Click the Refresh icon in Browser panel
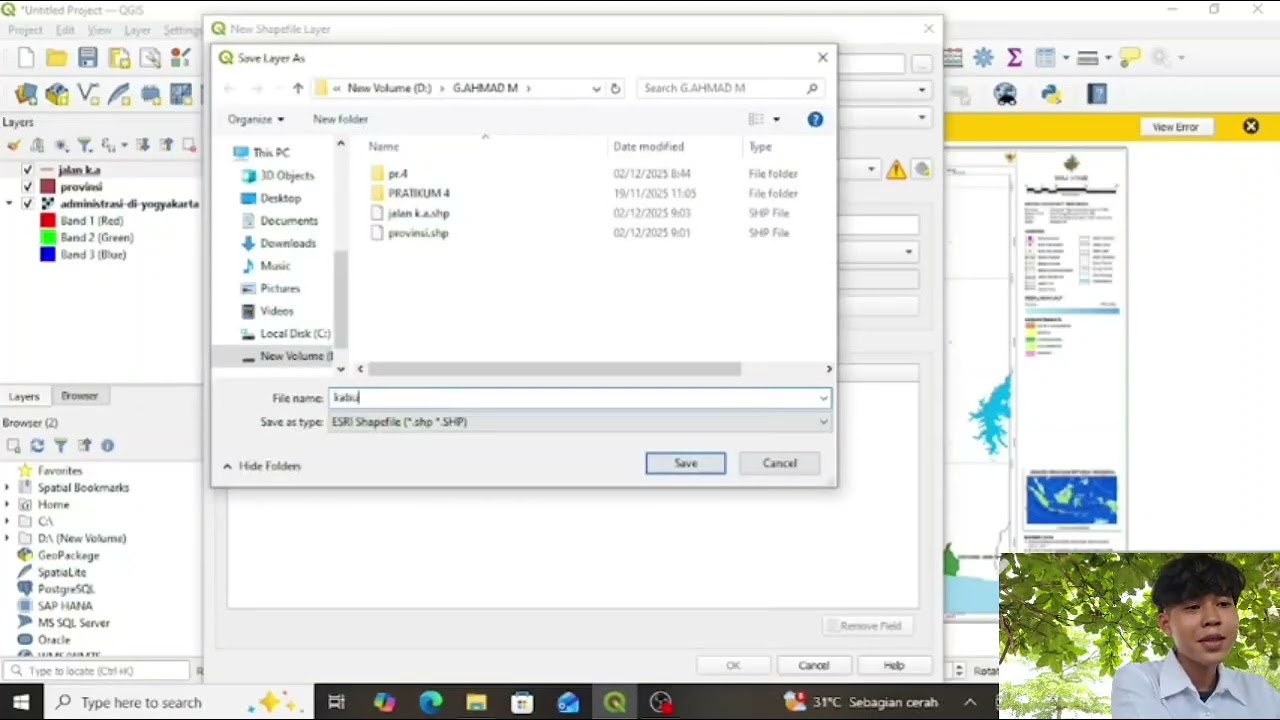Image resolution: width=1280 pixels, height=720 pixels. (37, 445)
